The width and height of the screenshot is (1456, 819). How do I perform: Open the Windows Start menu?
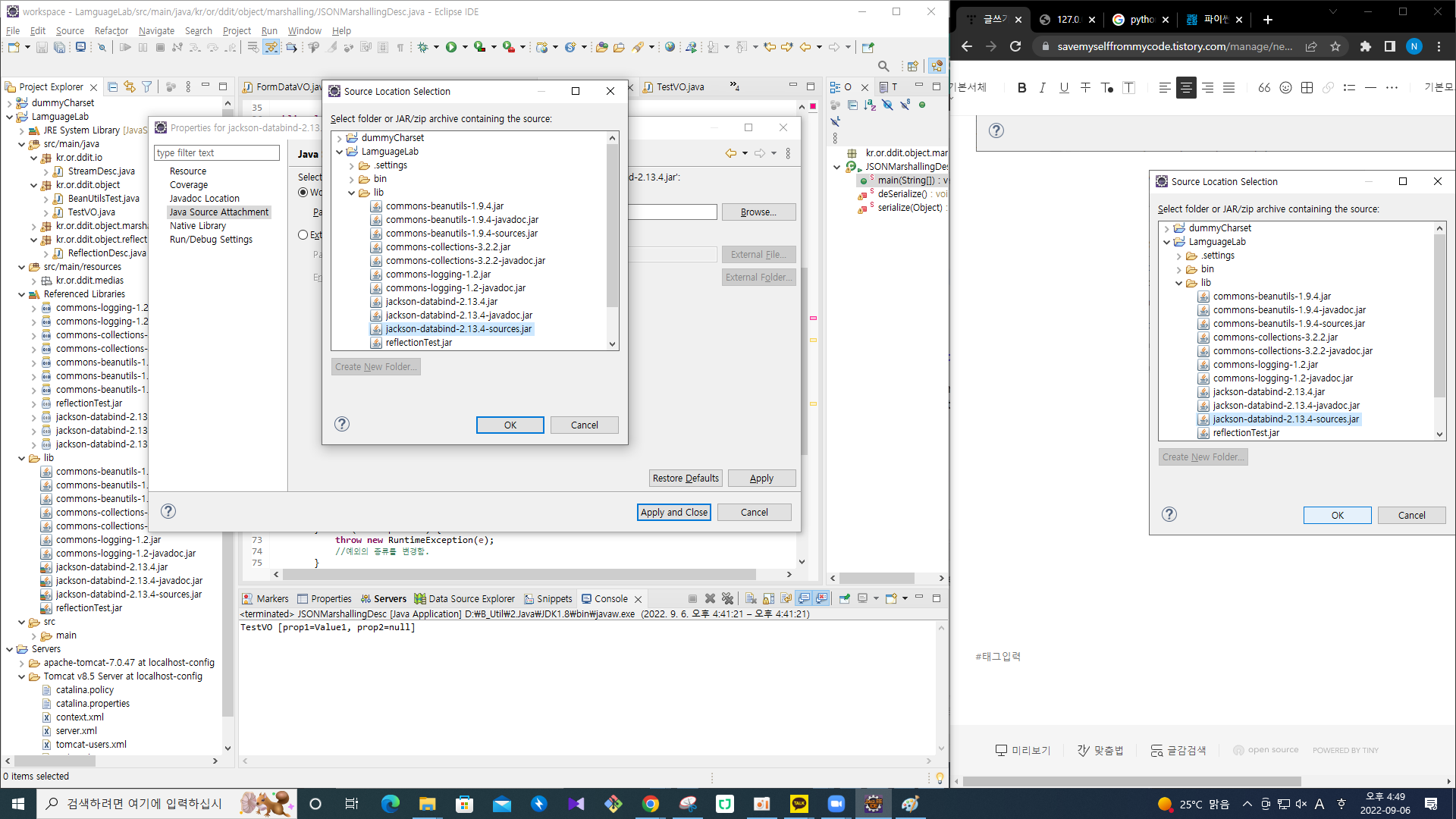click(18, 804)
